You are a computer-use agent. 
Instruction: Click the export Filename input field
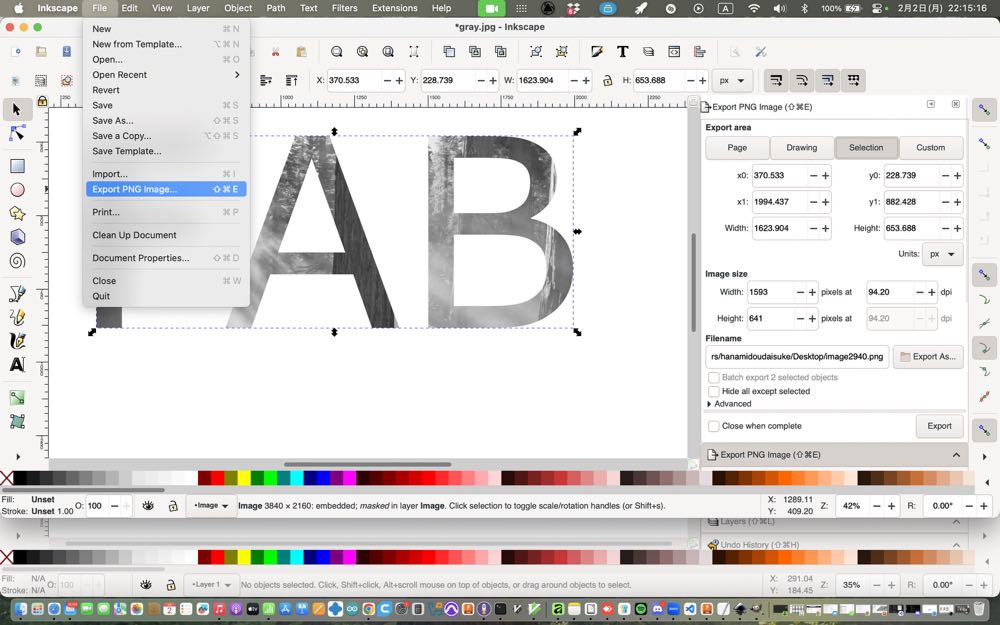[797, 357]
